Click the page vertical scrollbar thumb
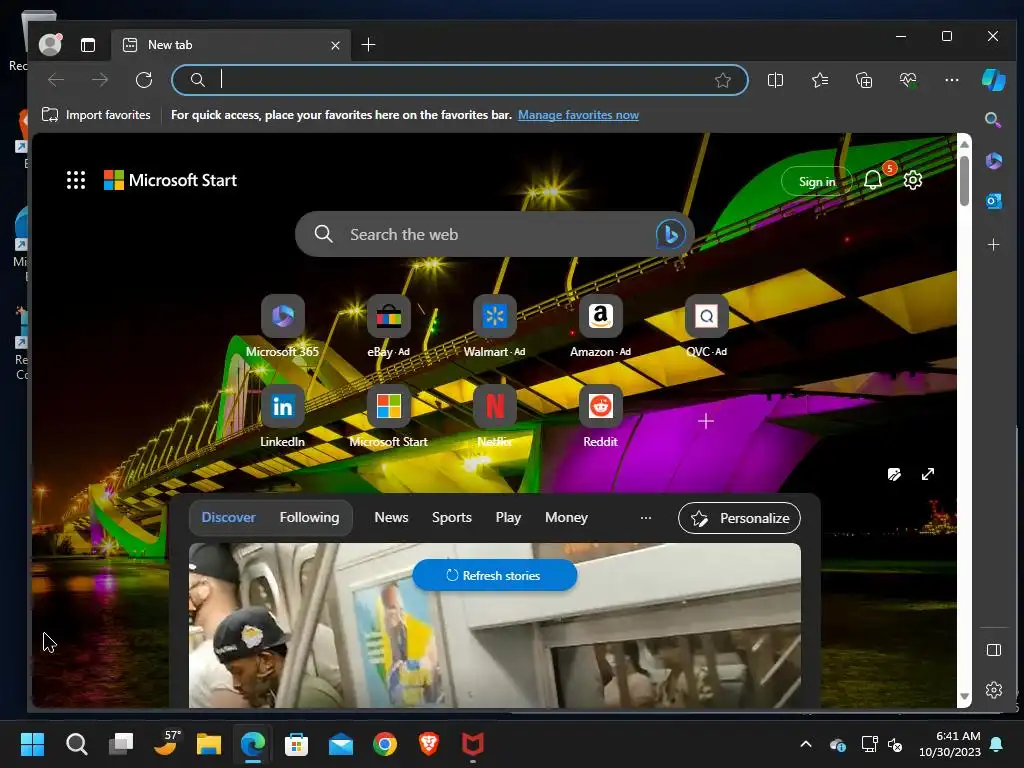 [x=964, y=180]
